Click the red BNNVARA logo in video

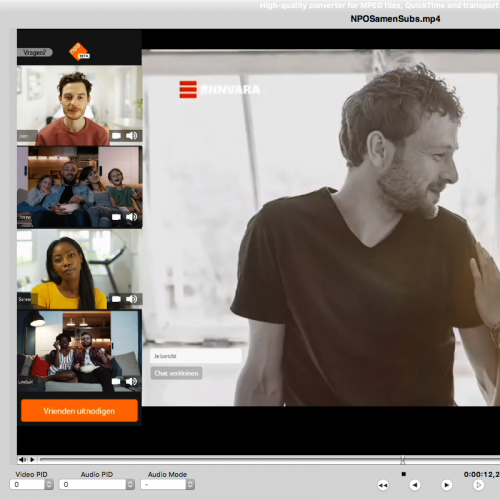(220, 90)
